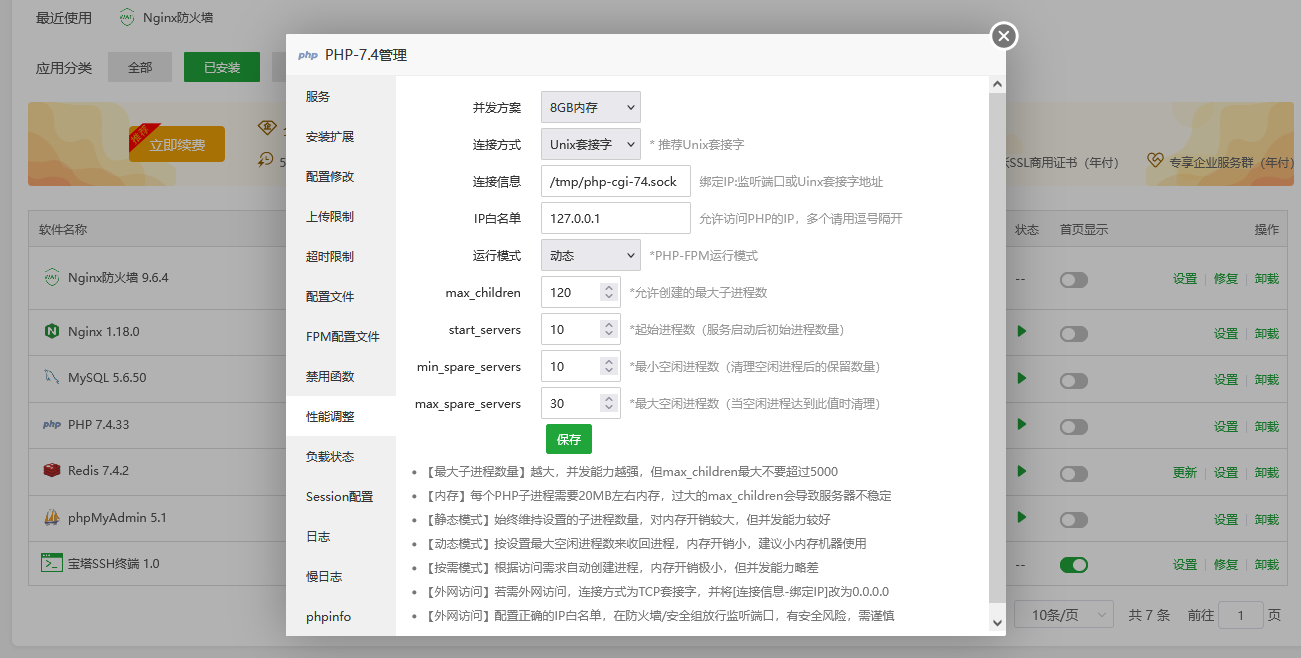Click the 保存 button to save settings
Screen dimensions: 1301x658
pos(569,439)
